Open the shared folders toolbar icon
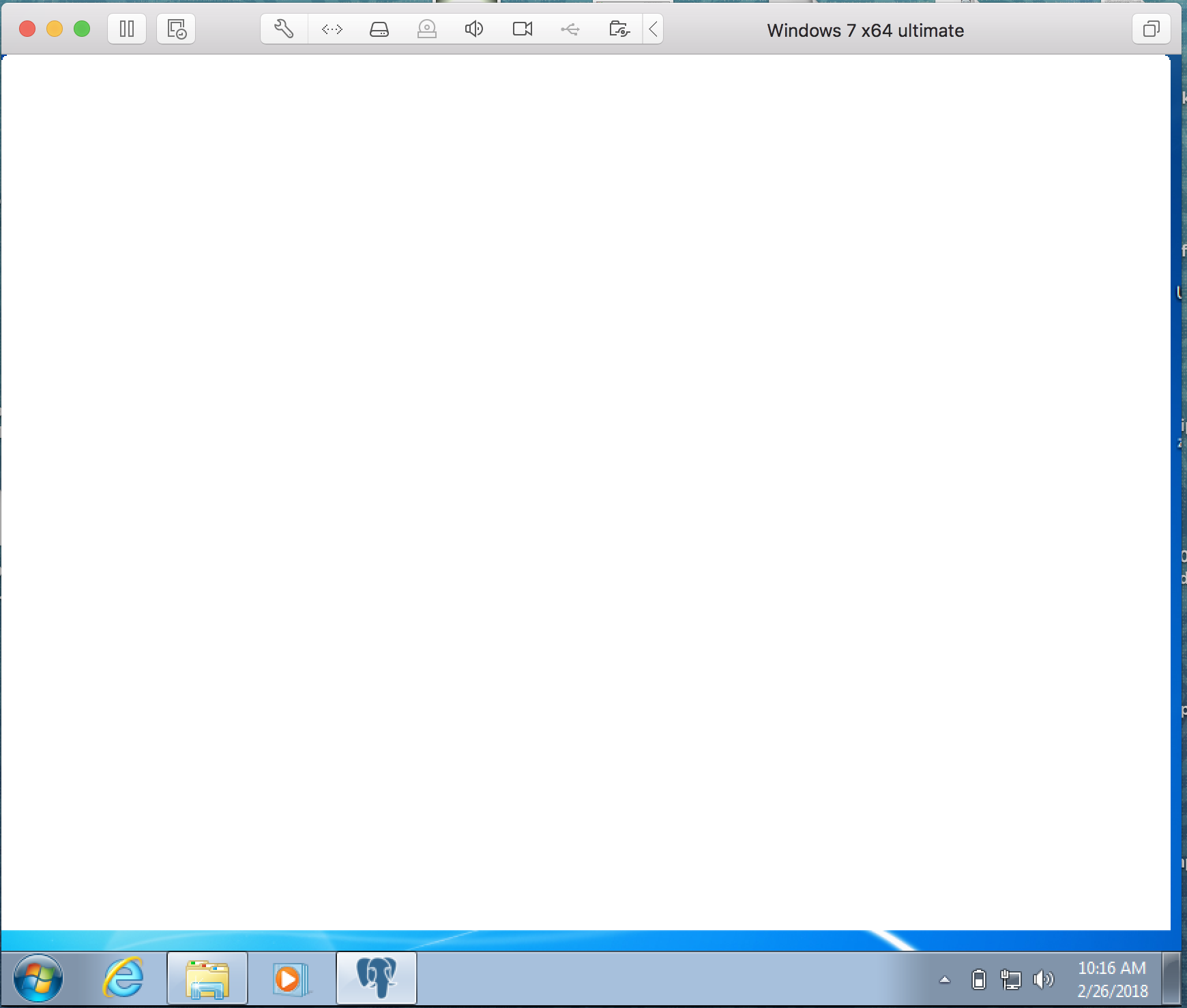The image size is (1187, 1008). coord(619,29)
